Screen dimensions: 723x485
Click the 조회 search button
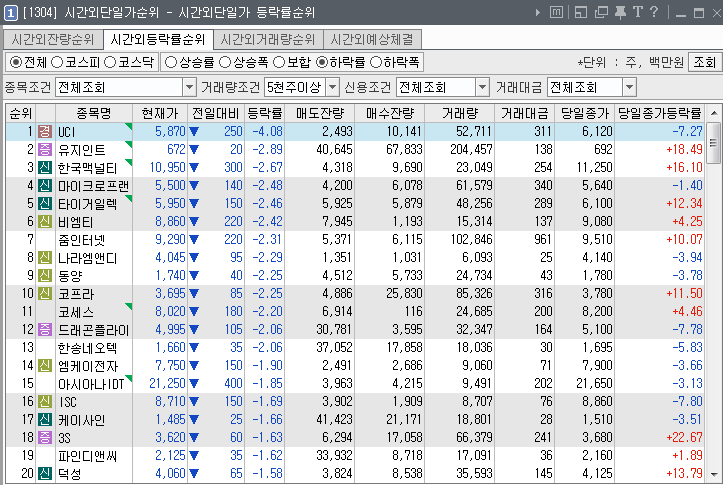click(705, 62)
